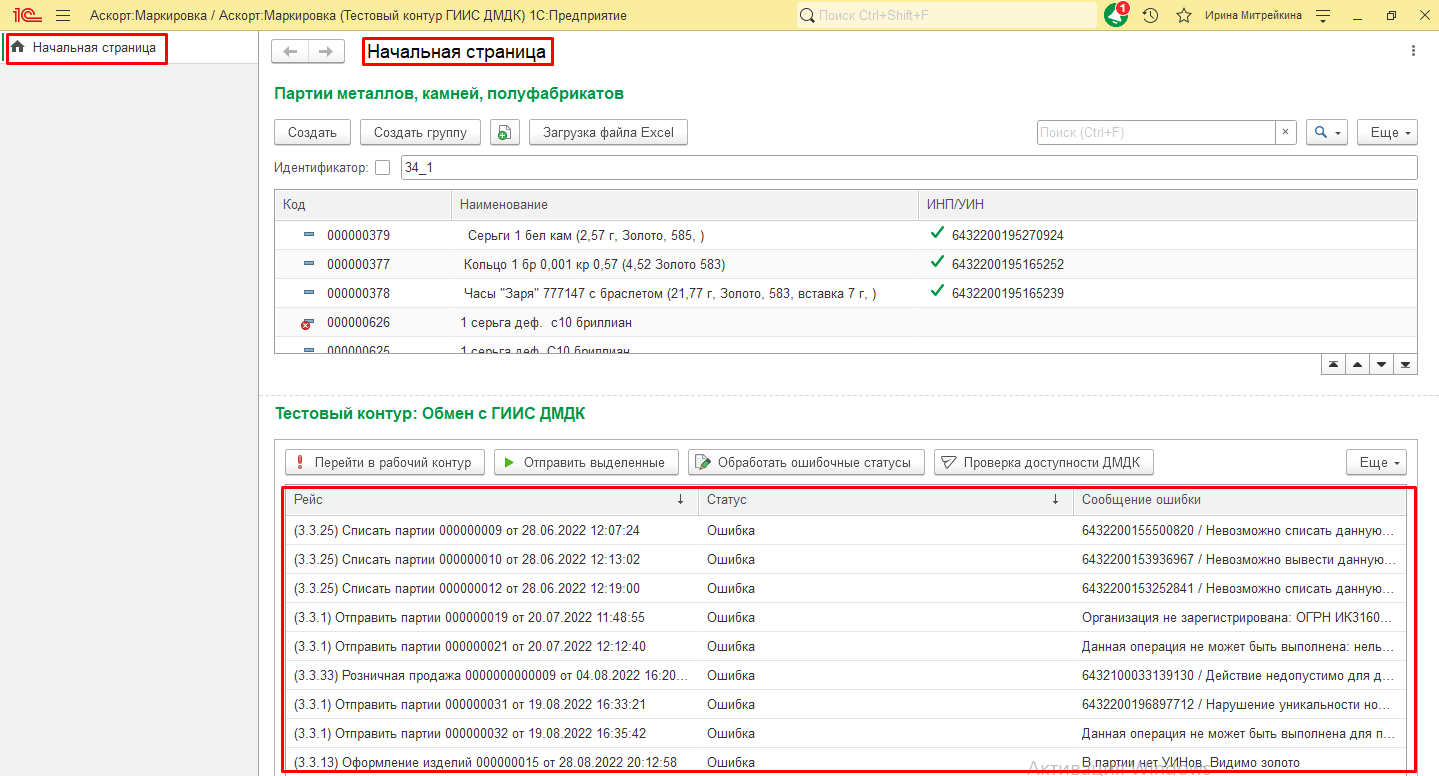The height and width of the screenshot is (776, 1439).
Task: Jump to the last list row arrow
Action: [x=1405, y=365]
